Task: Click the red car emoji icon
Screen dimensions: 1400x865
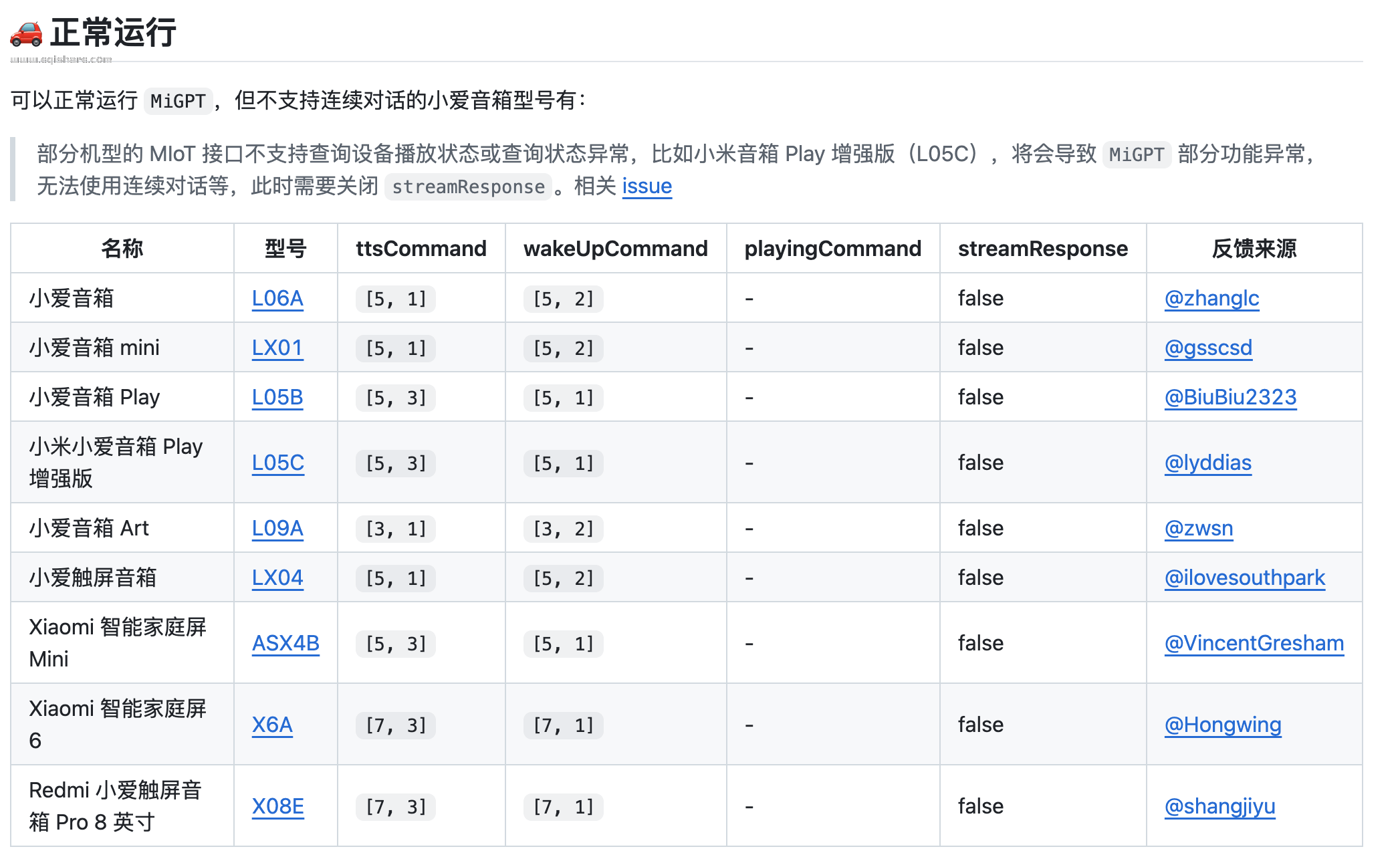Action: 27,33
